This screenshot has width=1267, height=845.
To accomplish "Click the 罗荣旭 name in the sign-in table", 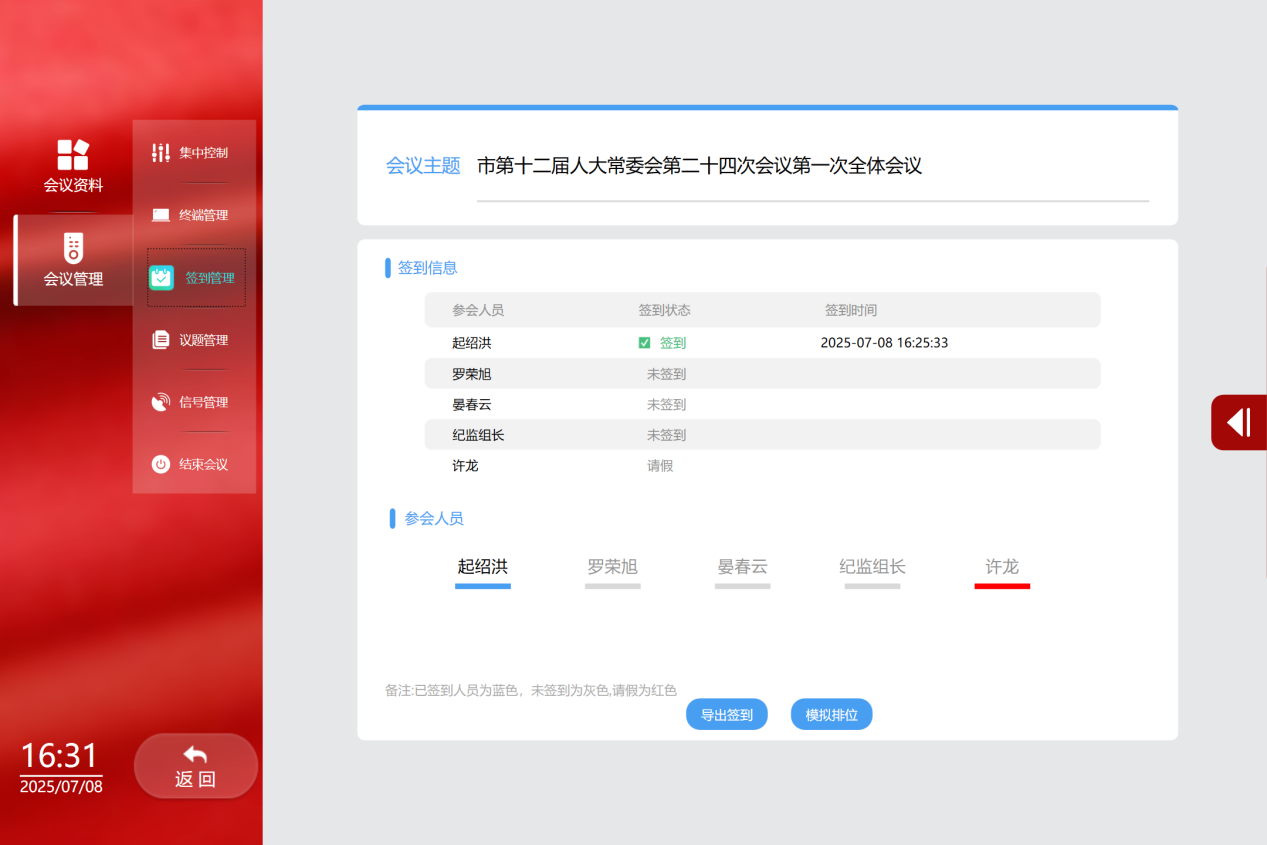I will coord(472,374).
